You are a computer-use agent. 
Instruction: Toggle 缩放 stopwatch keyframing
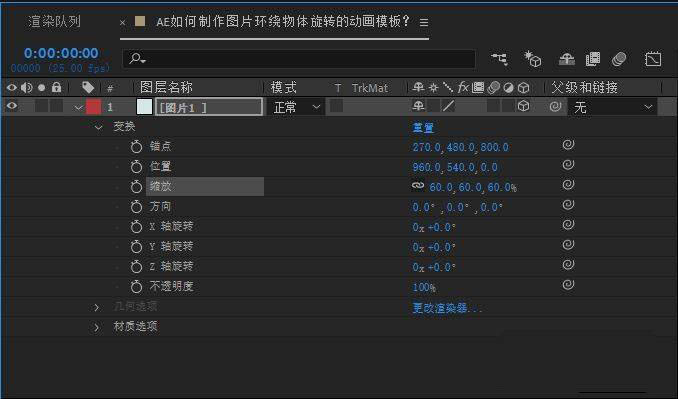pyautogui.click(x=136, y=186)
